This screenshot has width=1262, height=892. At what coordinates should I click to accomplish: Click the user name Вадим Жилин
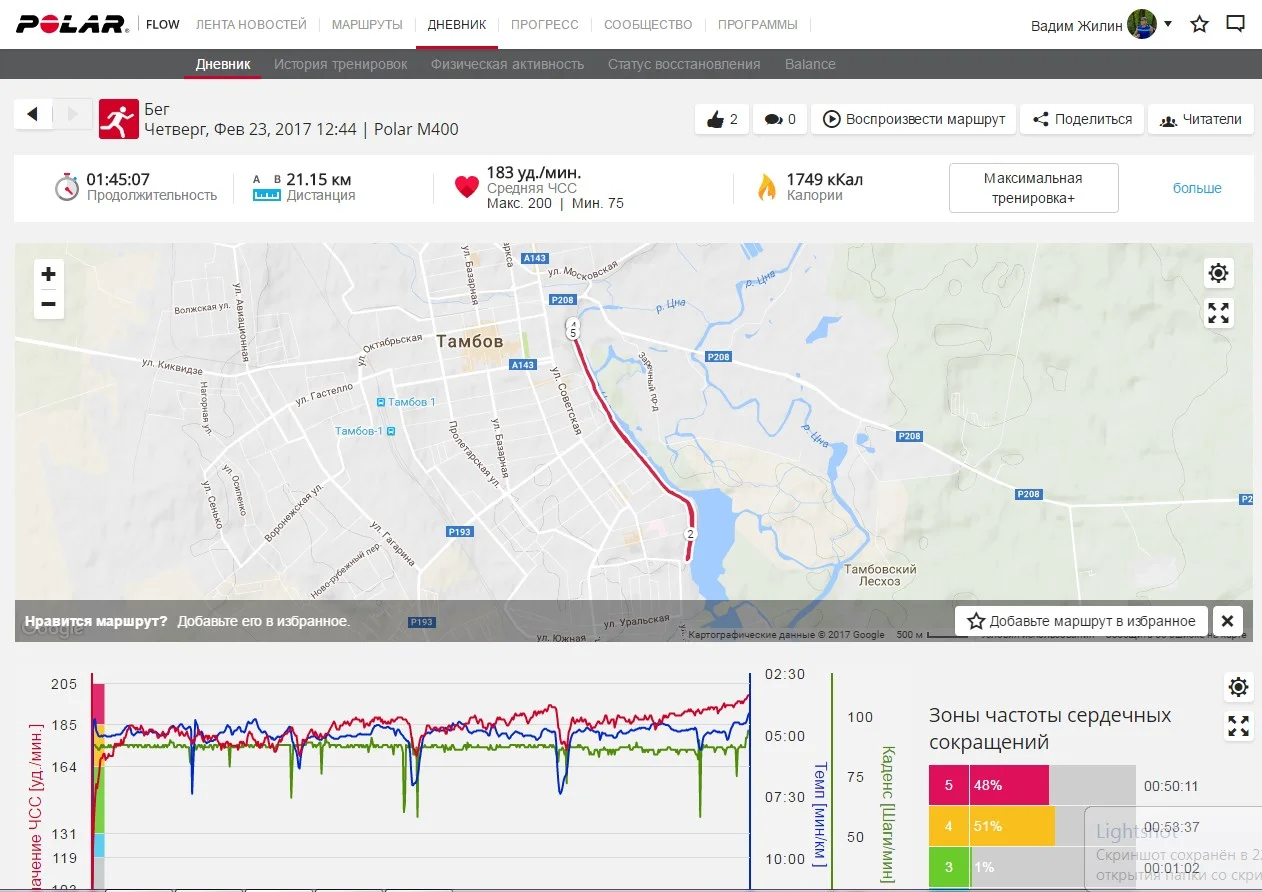[1076, 26]
